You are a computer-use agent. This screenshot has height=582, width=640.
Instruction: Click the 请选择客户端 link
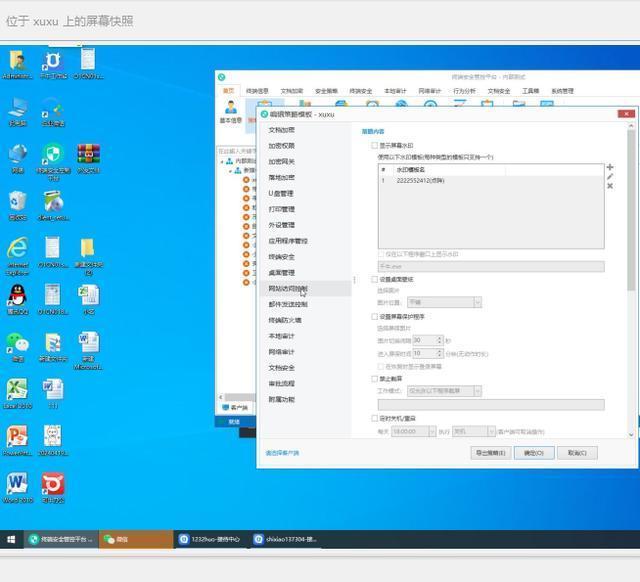[282, 453]
